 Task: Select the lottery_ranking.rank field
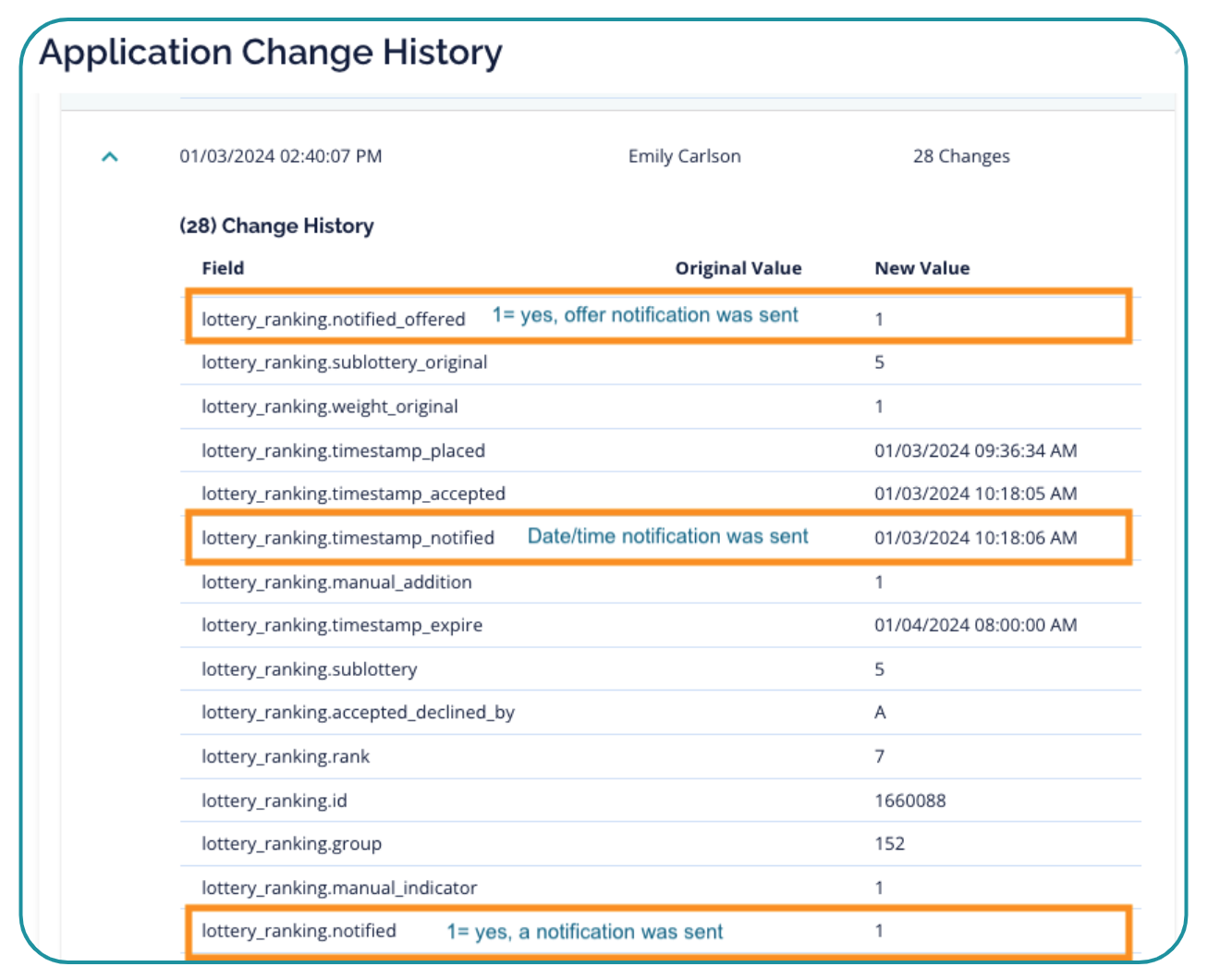pos(286,757)
